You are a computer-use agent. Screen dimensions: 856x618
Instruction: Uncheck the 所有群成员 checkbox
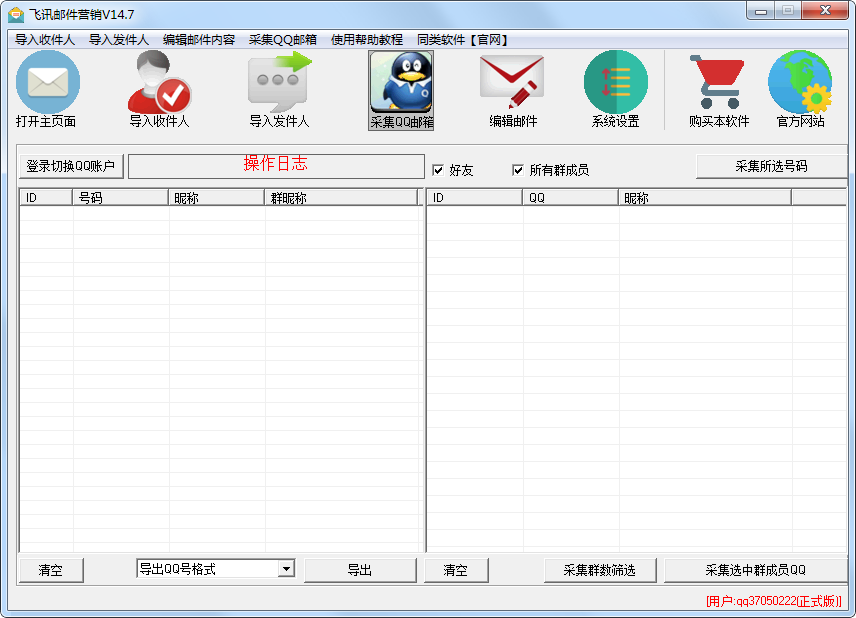(518, 170)
